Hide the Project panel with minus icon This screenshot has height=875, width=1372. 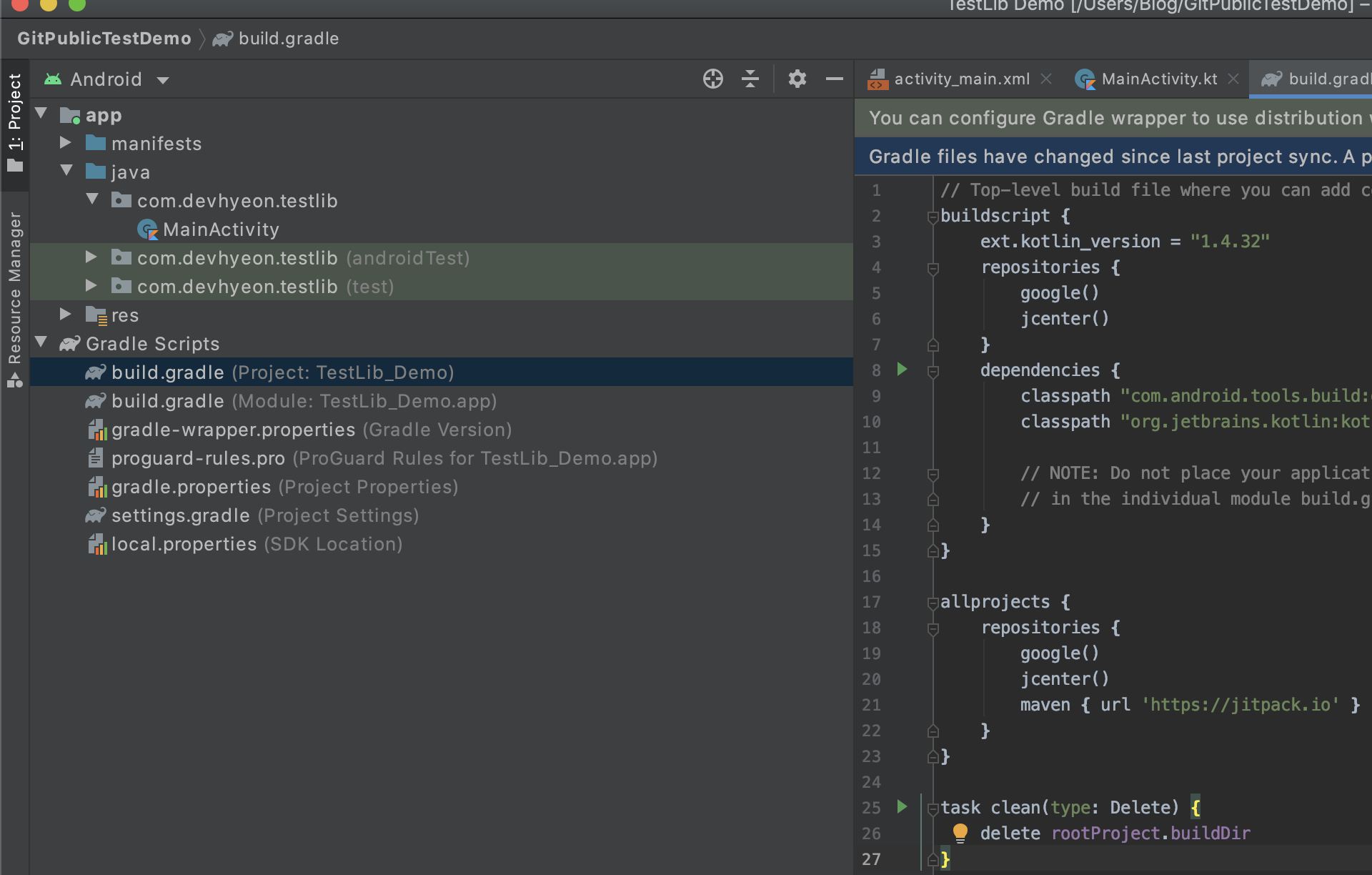click(834, 79)
